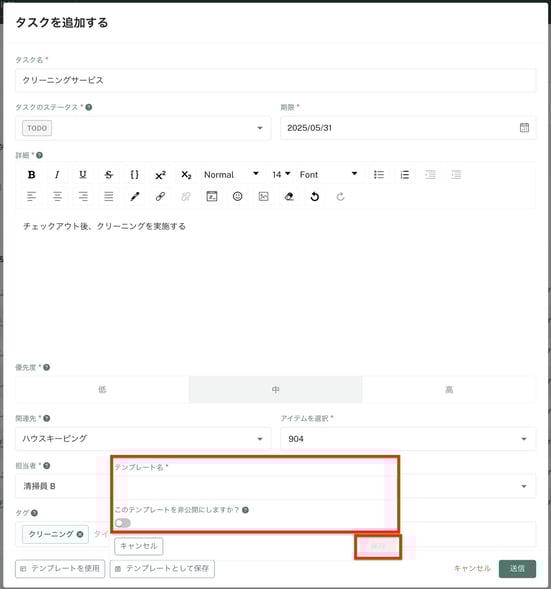
Task: Click the undo arrow icon
Action: point(315,196)
